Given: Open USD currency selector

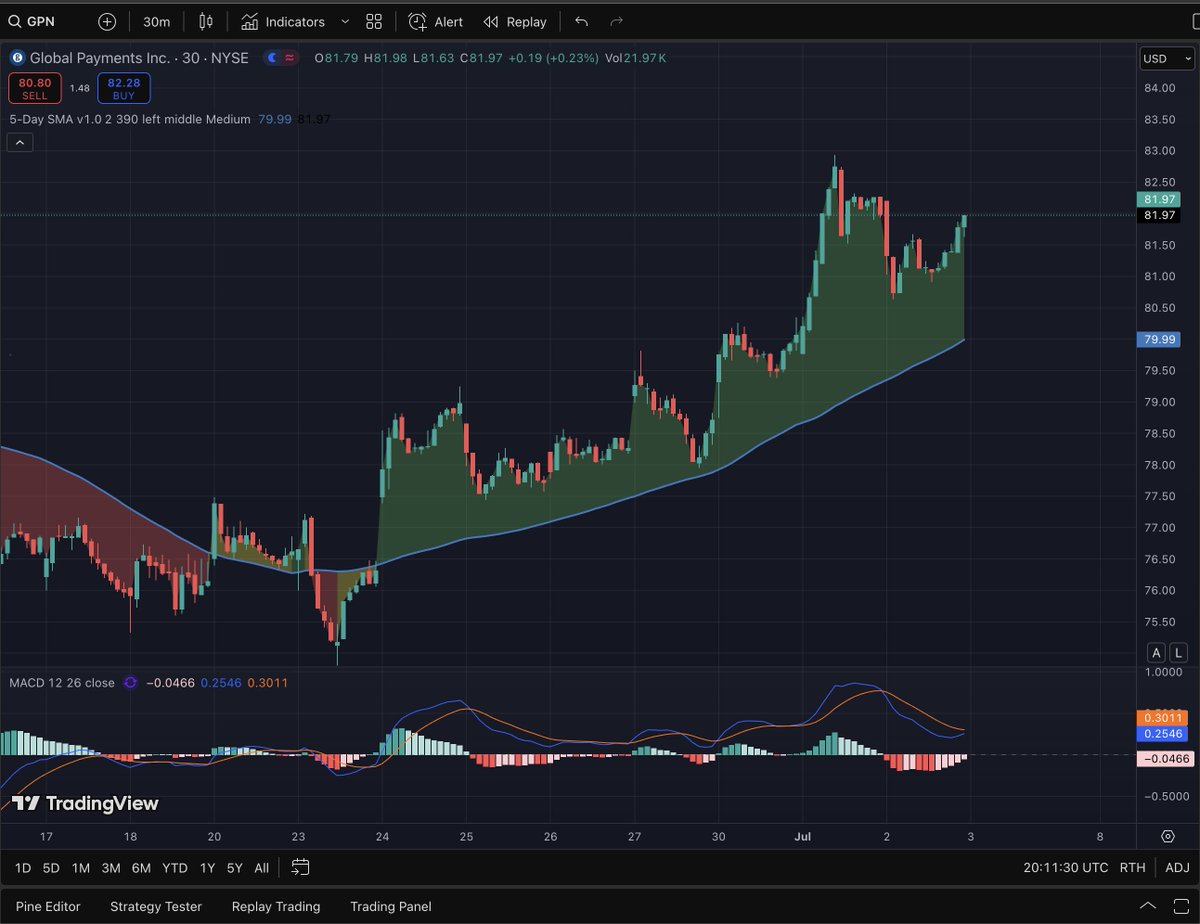Looking at the screenshot, I should point(1167,58).
